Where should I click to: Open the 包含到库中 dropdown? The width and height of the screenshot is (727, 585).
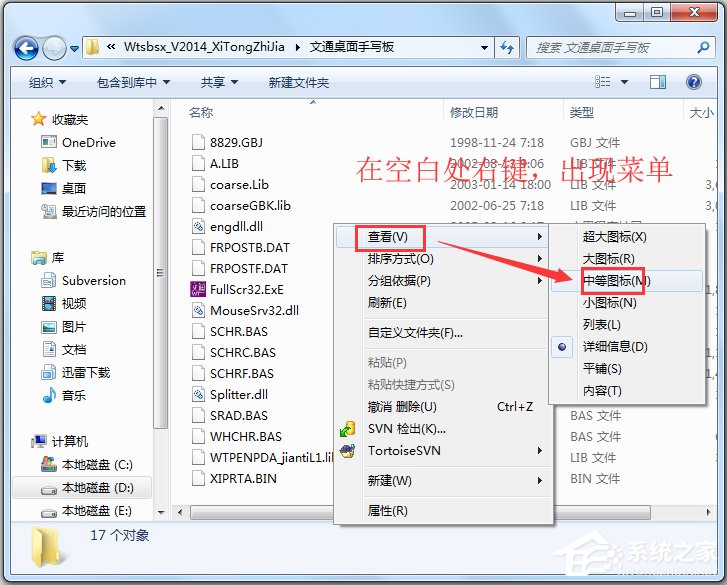(x=134, y=83)
